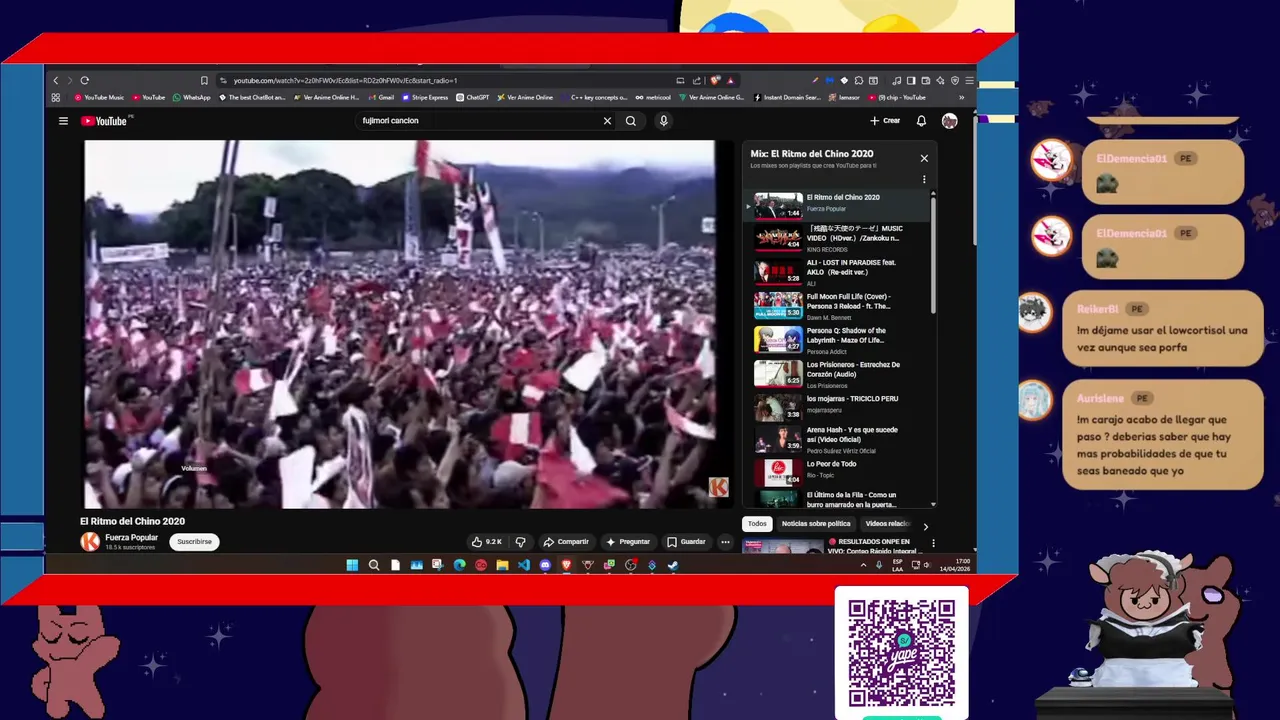Open the YouTube hamburger guide menu
Viewport: 1280px width, 720px height.
(63, 121)
